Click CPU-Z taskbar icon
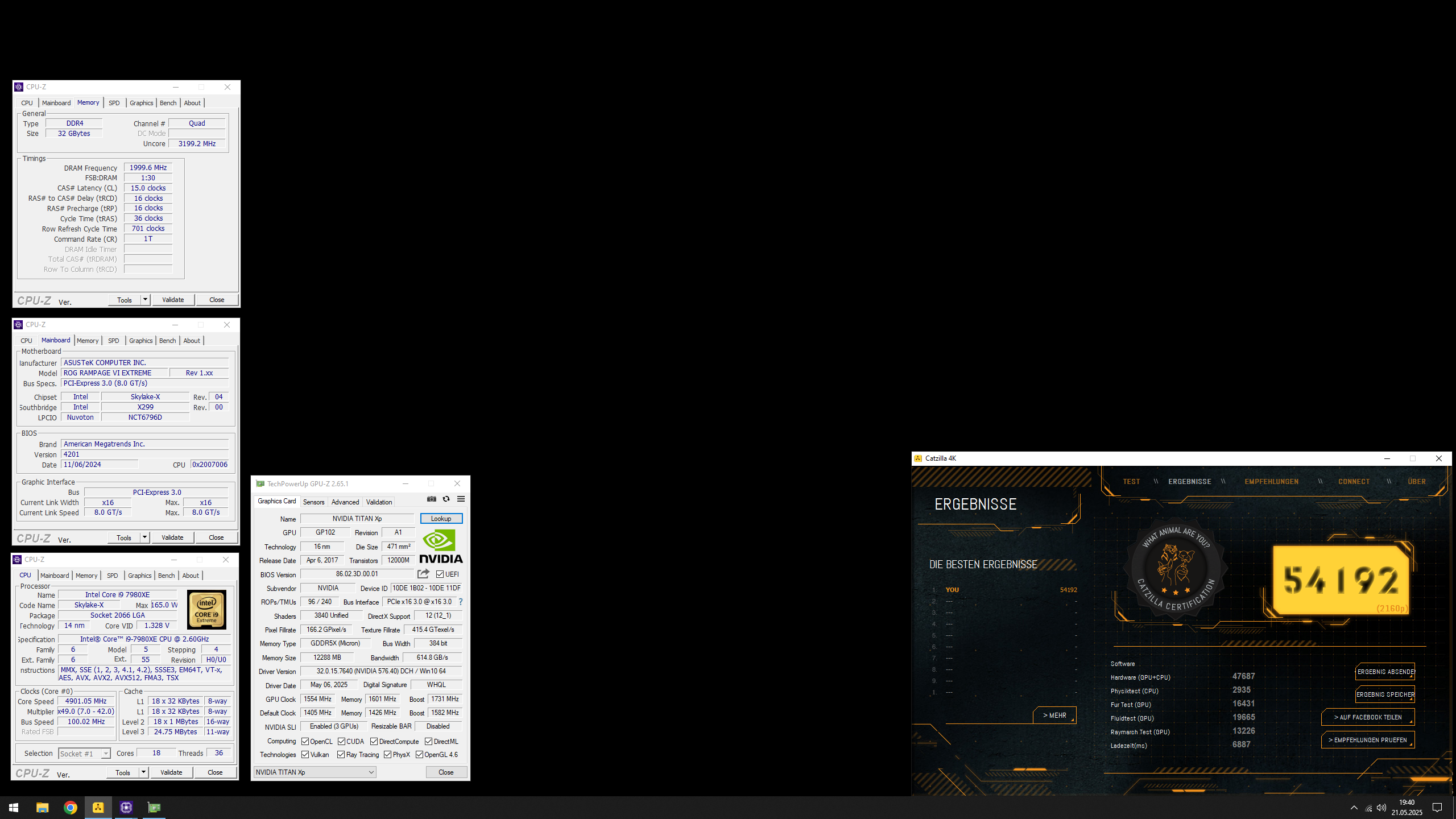Image resolution: width=1456 pixels, height=819 pixels. (126, 808)
